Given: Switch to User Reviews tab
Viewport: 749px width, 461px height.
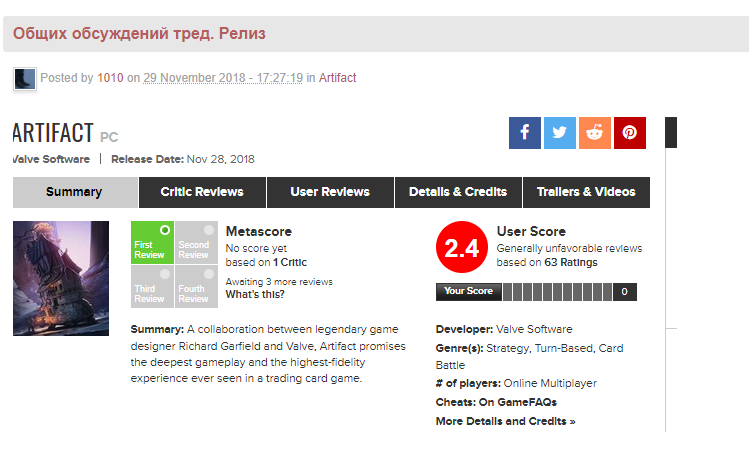Looking at the screenshot, I should pyautogui.click(x=330, y=192).
